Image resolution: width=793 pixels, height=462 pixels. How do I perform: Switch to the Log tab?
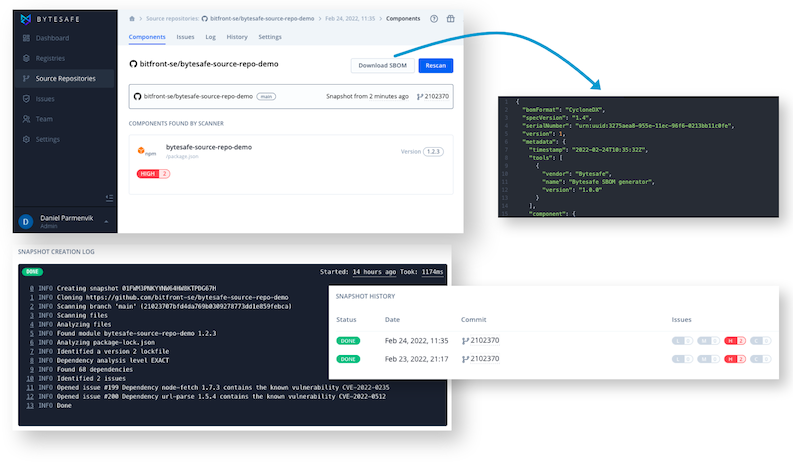pyautogui.click(x=210, y=37)
